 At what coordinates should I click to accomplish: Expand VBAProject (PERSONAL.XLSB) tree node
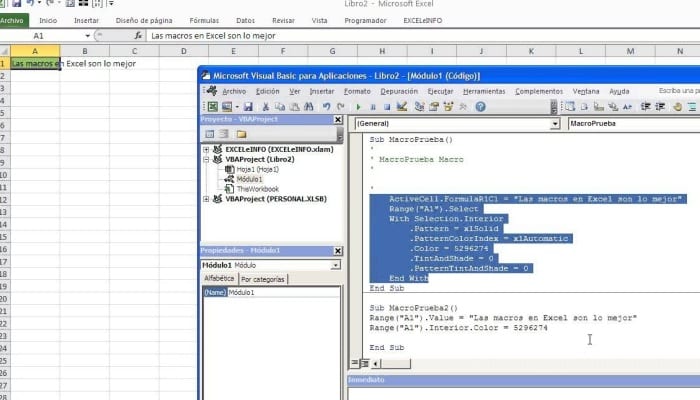pyautogui.click(x=206, y=199)
